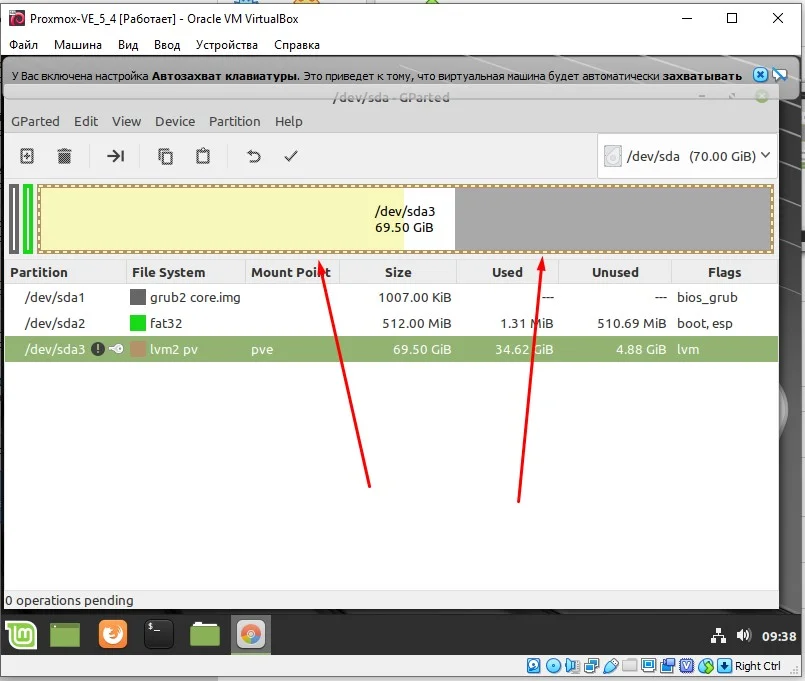Click the hard disk activity indicator
This screenshot has width=805, height=681.
tap(533, 666)
